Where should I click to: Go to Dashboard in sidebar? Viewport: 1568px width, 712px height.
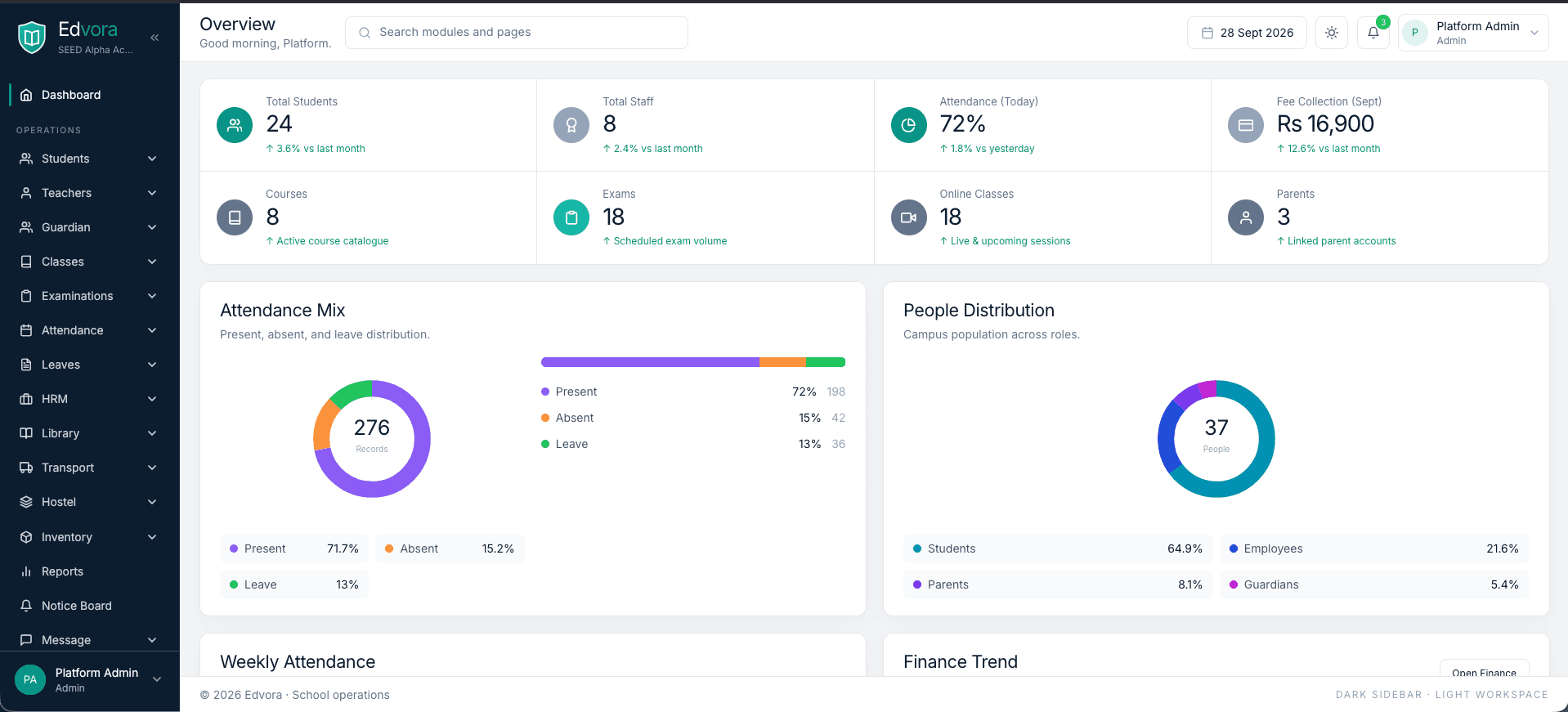click(x=89, y=95)
